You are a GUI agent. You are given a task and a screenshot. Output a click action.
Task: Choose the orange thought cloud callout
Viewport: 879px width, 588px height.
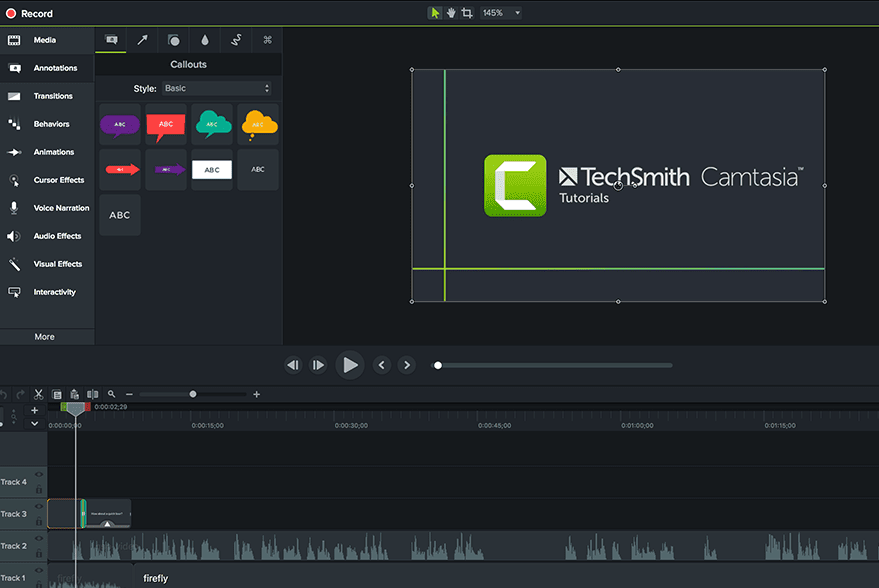(258, 124)
